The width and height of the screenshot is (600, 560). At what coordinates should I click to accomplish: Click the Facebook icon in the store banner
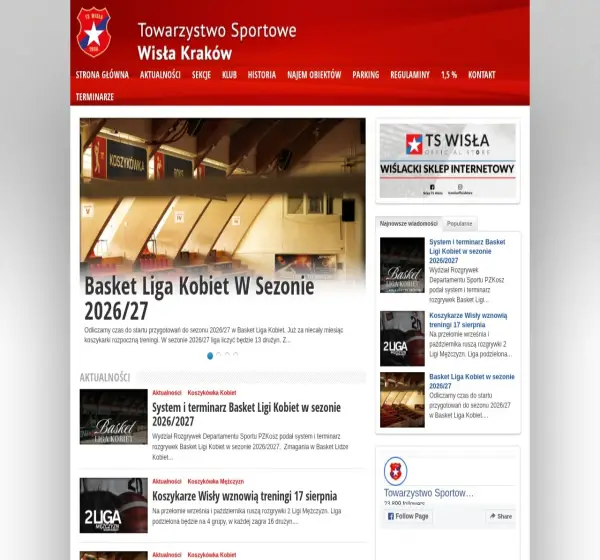pyautogui.click(x=432, y=187)
